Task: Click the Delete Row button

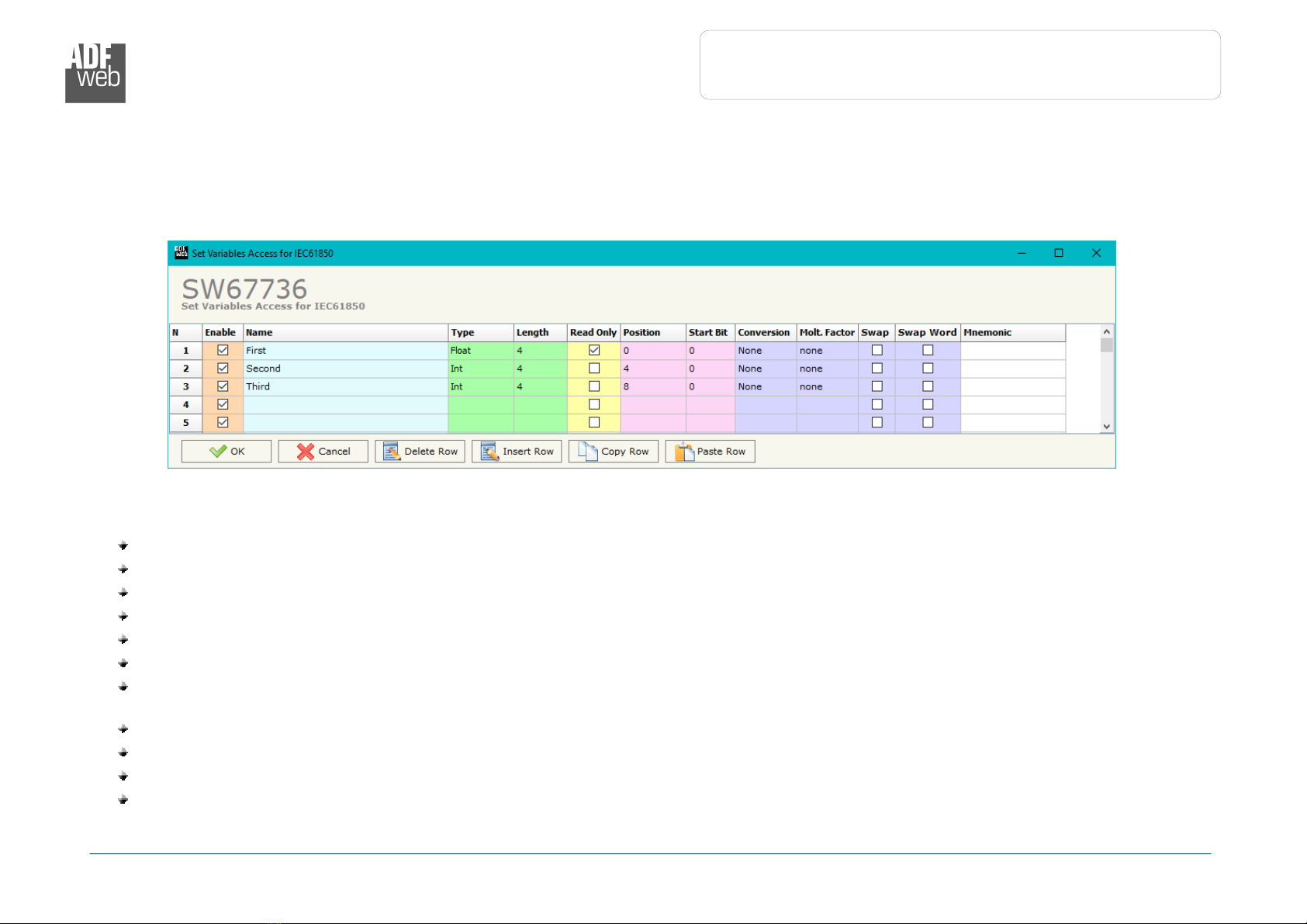Action: point(420,452)
